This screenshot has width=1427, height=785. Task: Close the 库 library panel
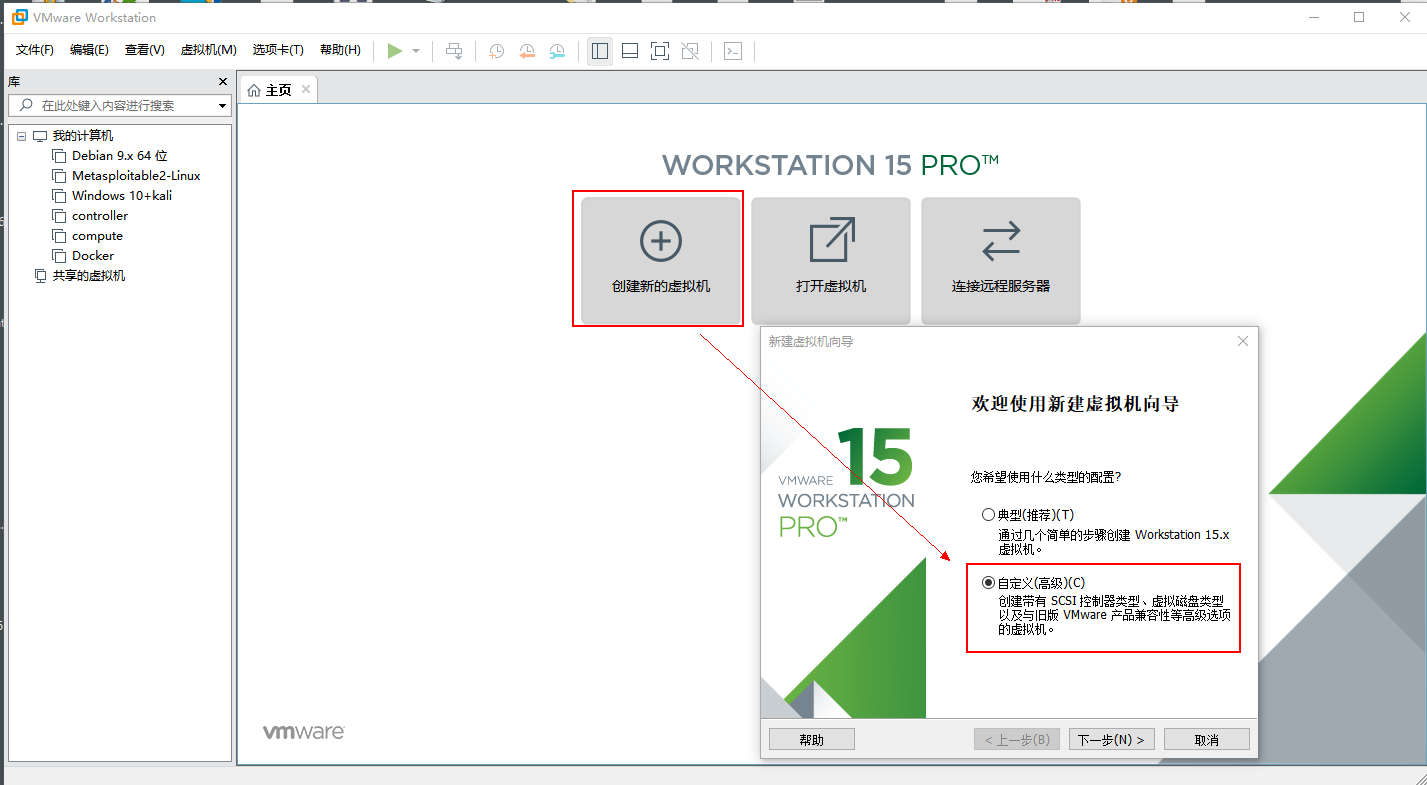[223, 82]
